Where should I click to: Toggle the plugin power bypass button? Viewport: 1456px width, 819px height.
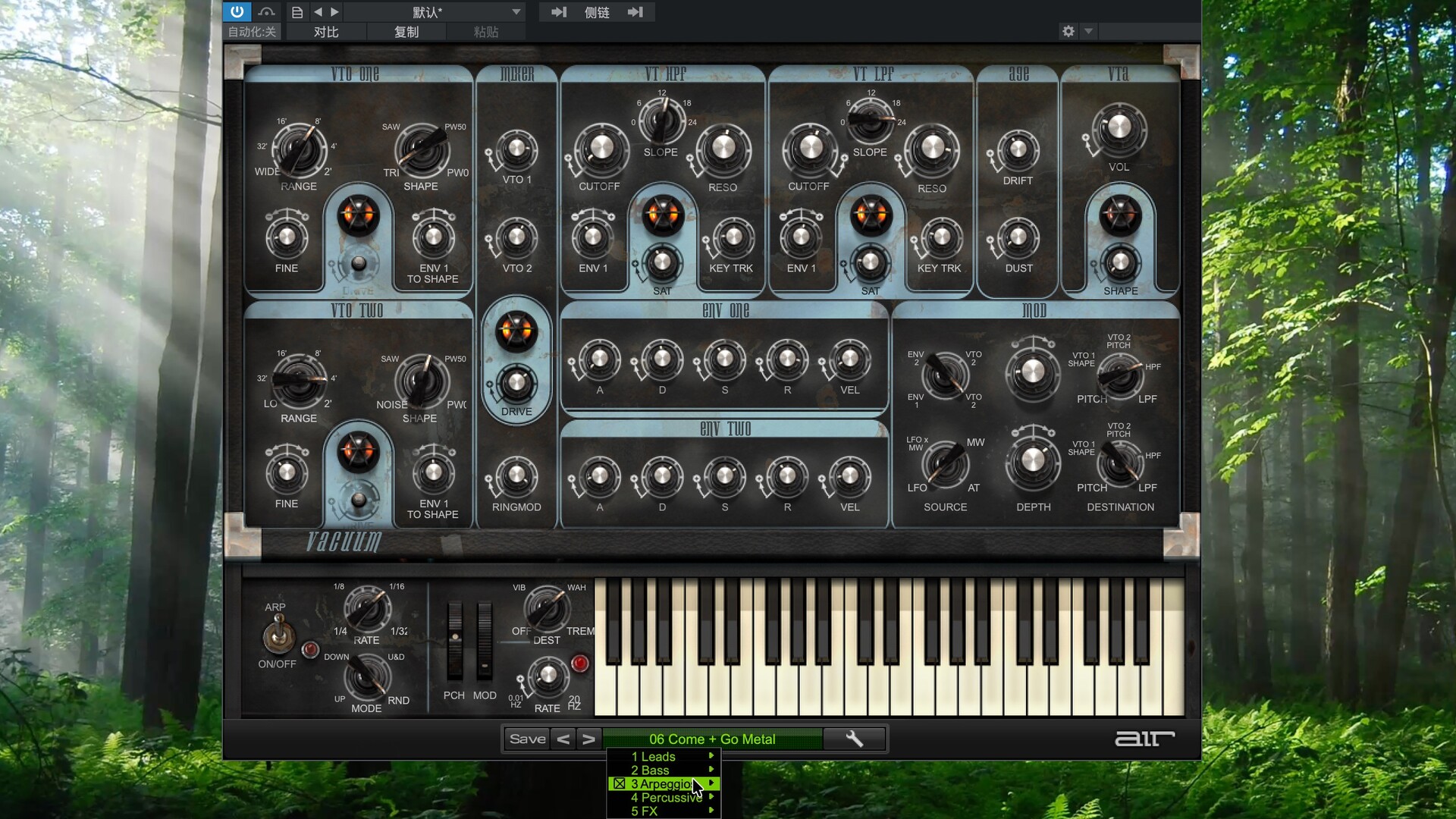[x=237, y=11]
